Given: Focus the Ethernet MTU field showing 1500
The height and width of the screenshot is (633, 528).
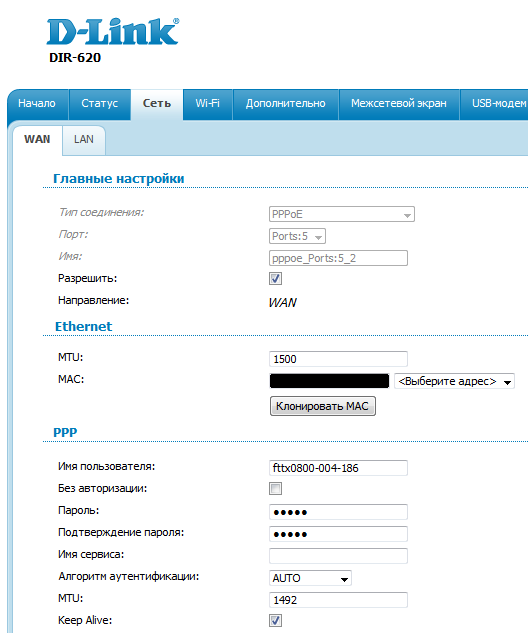Looking at the screenshot, I should 338,359.
